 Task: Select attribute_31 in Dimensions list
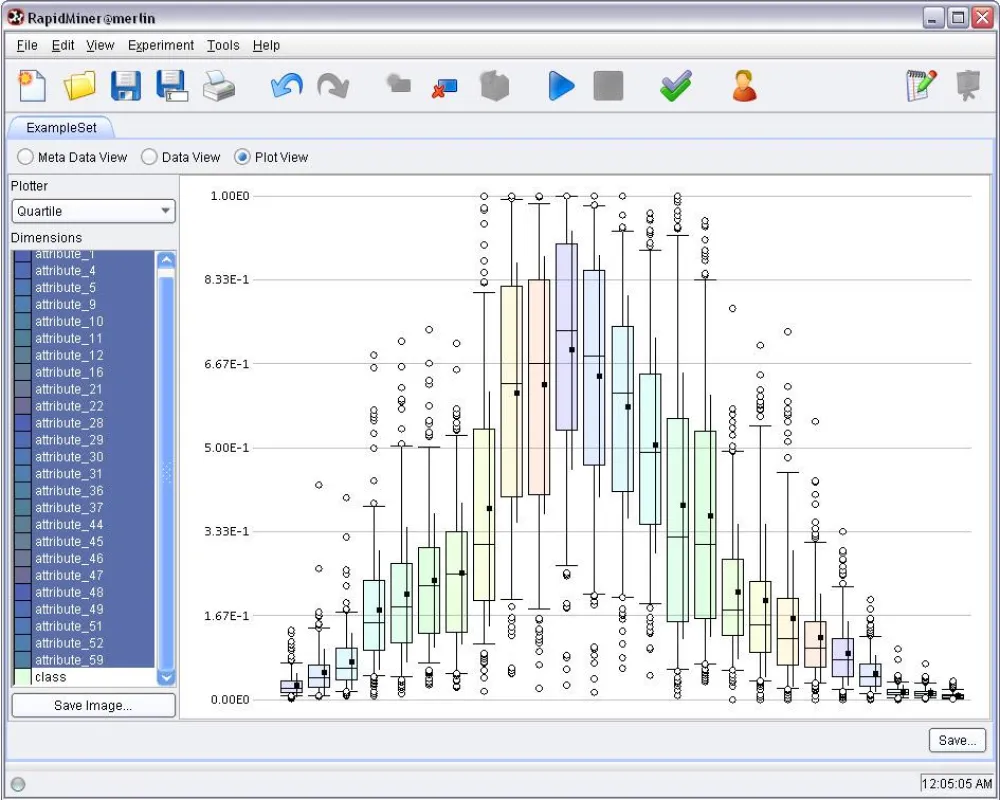(84, 473)
